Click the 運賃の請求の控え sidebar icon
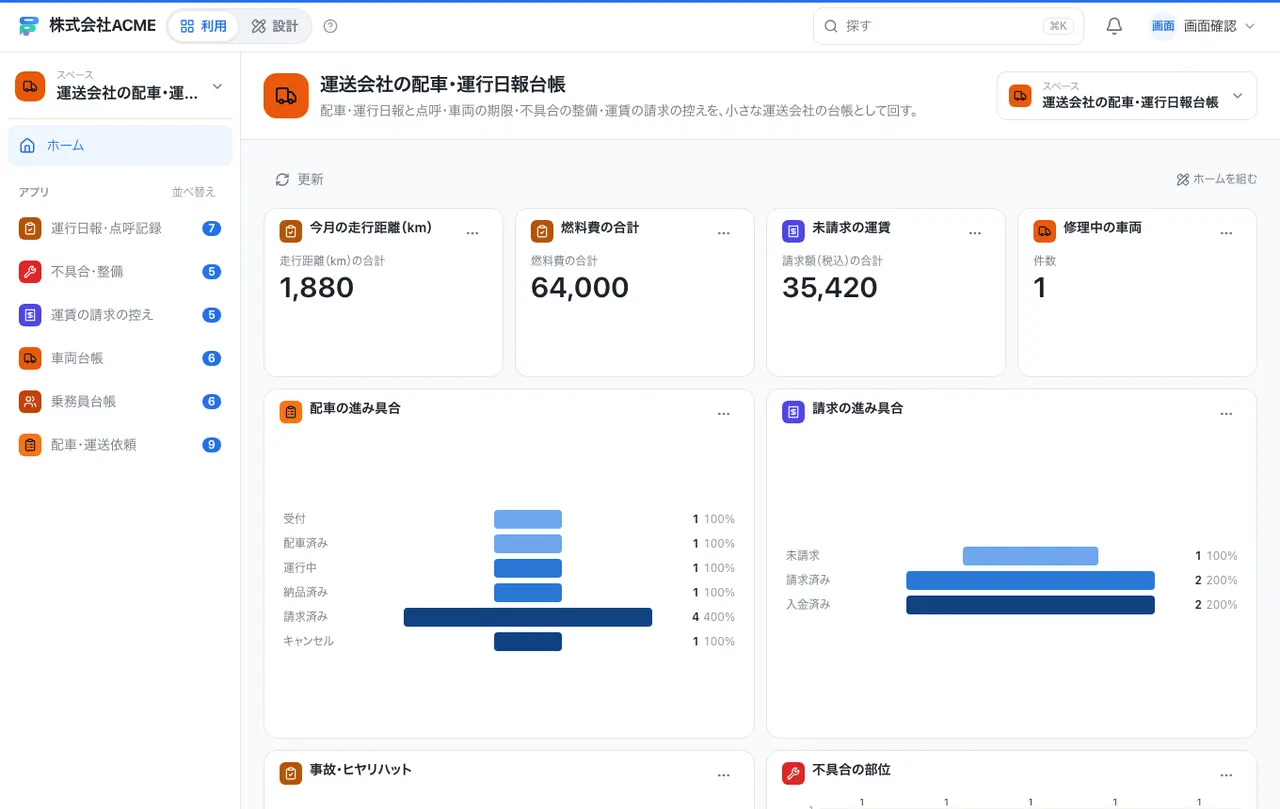 pyautogui.click(x=30, y=315)
